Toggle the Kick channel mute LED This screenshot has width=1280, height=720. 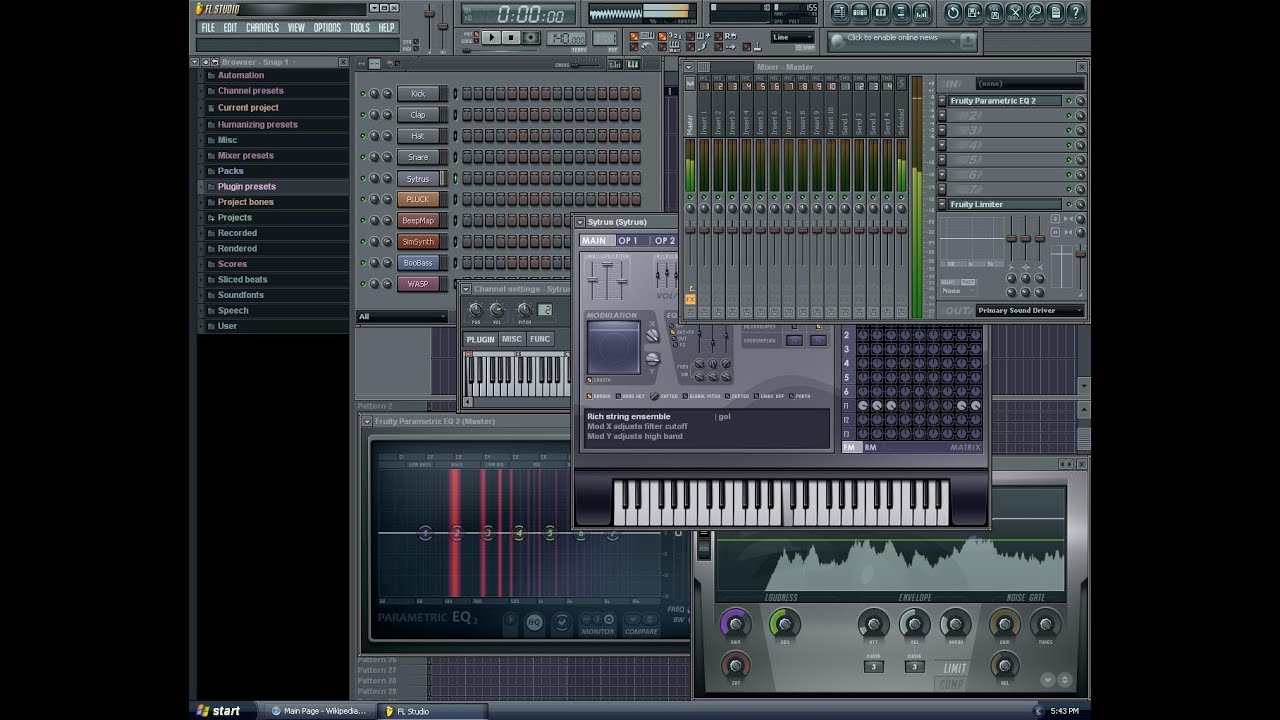pos(363,94)
